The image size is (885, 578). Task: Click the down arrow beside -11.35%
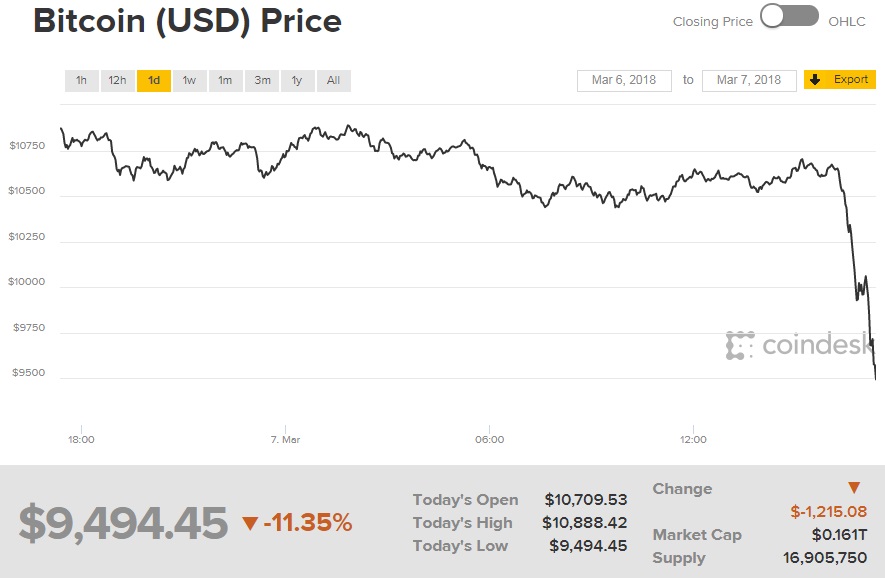(x=250, y=523)
